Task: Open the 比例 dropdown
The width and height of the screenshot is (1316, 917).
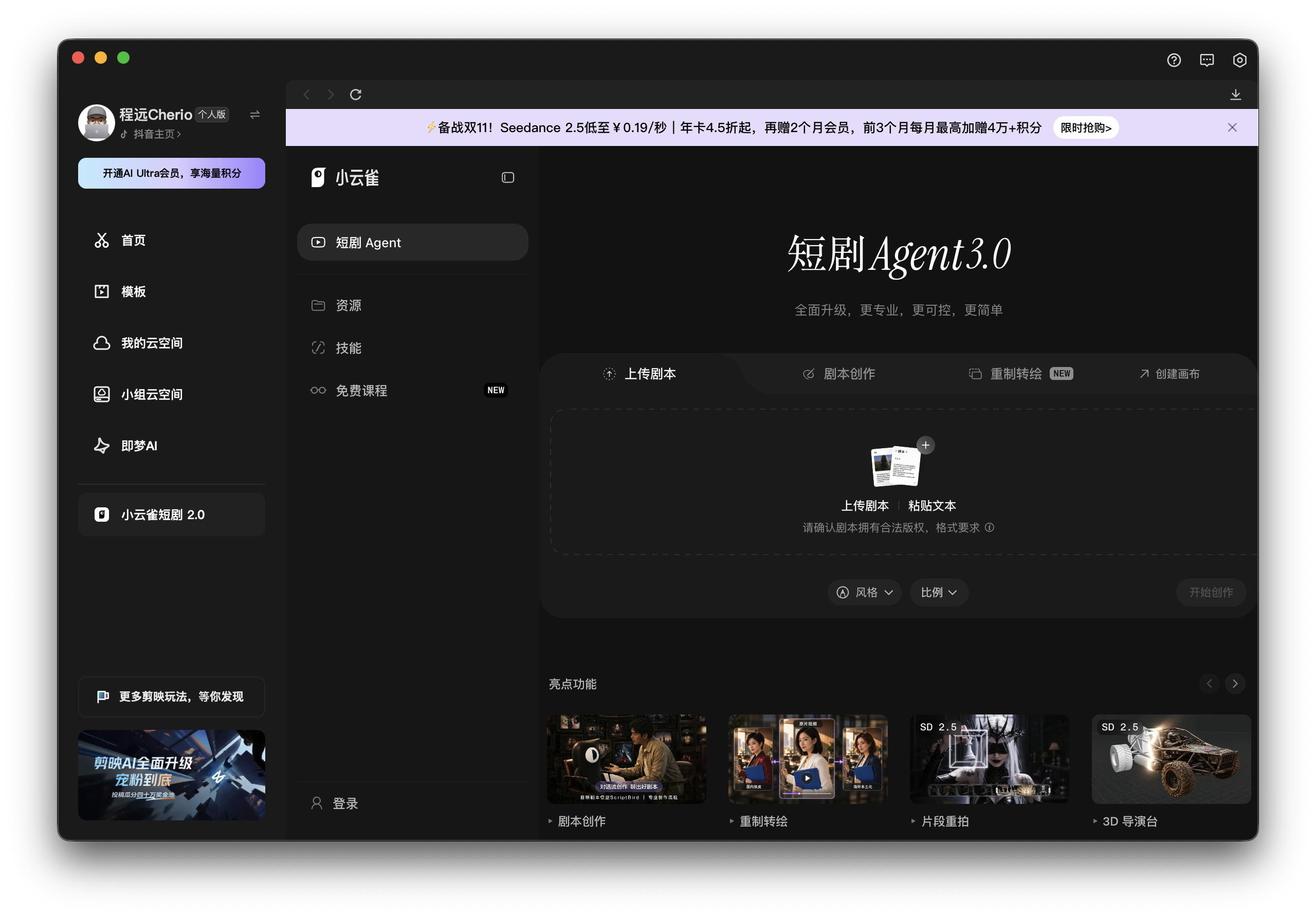Action: [x=939, y=593]
